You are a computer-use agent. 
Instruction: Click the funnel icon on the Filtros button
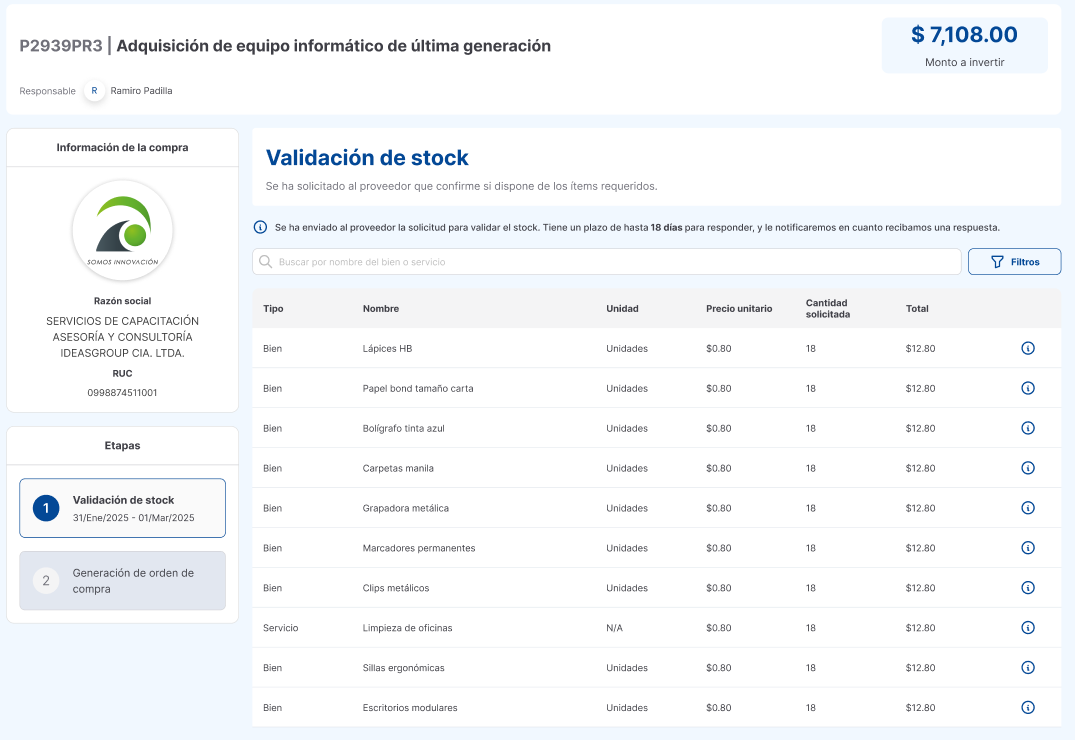tap(997, 261)
